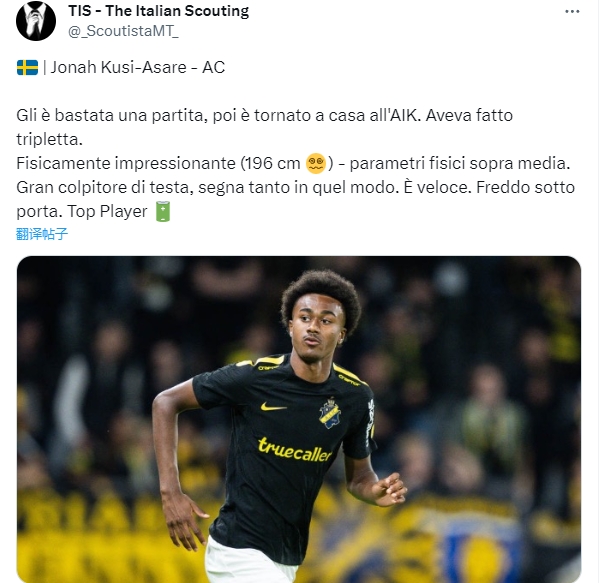Image resolution: width=600 pixels, height=583 pixels.
Task: Click the dizzy face emoji after 196 cm
Action: click(x=316, y=164)
